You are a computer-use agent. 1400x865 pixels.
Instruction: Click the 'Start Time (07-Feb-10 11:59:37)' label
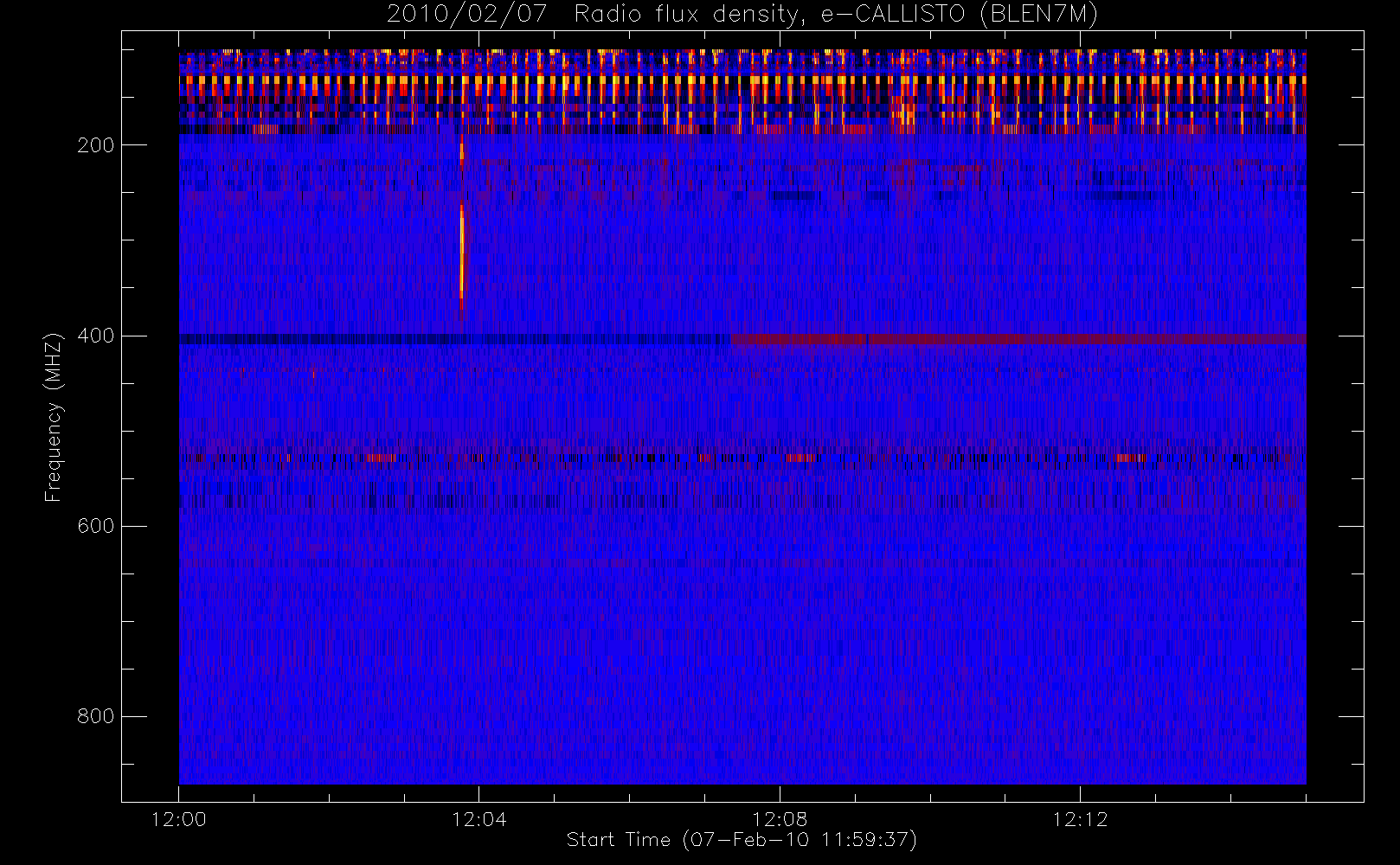pyautogui.click(x=742, y=840)
